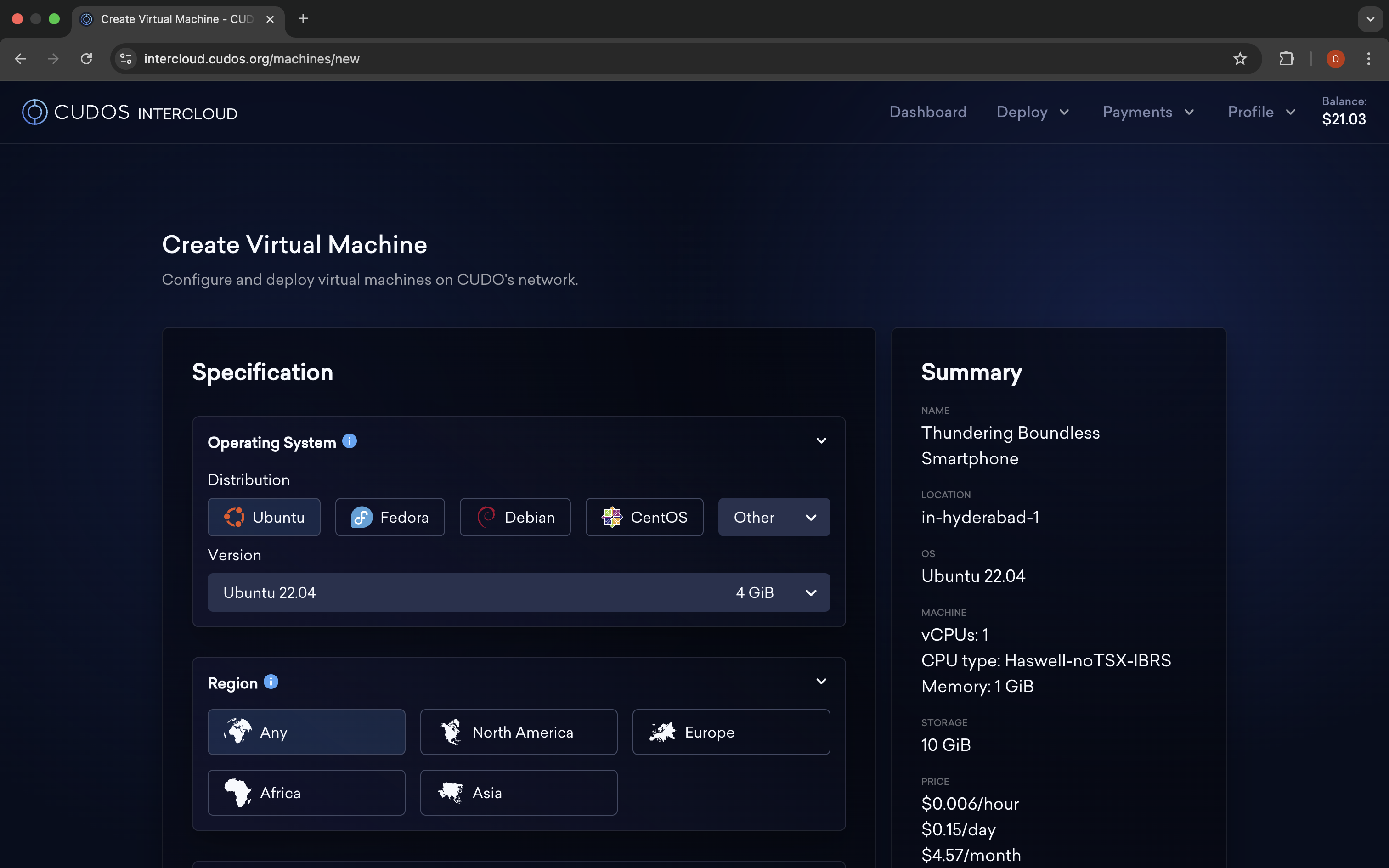This screenshot has height=868, width=1389.
Task: Click the $4.57/month price text
Action: [x=971, y=855]
